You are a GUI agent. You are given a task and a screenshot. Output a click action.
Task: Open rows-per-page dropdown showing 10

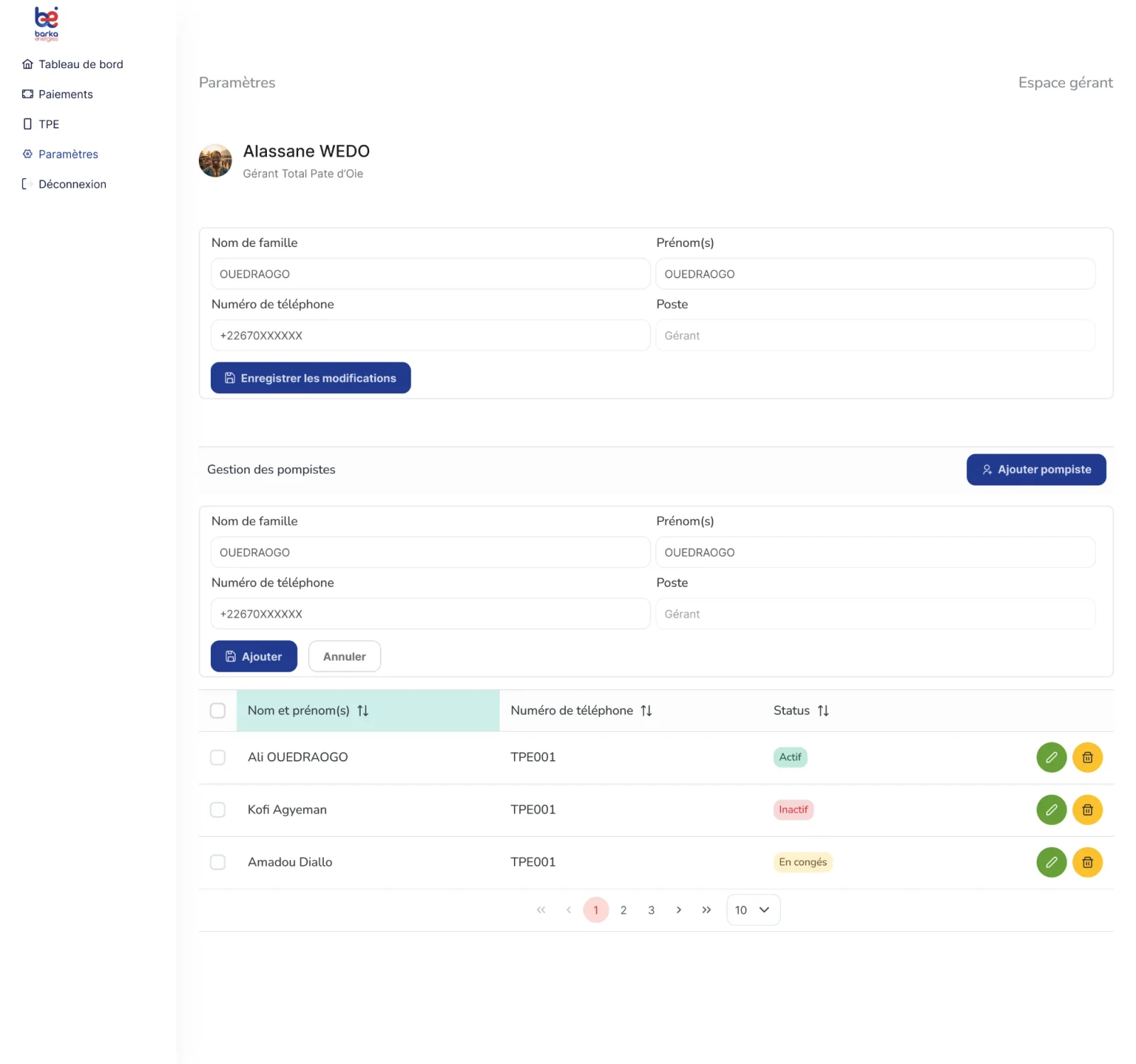click(753, 910)
